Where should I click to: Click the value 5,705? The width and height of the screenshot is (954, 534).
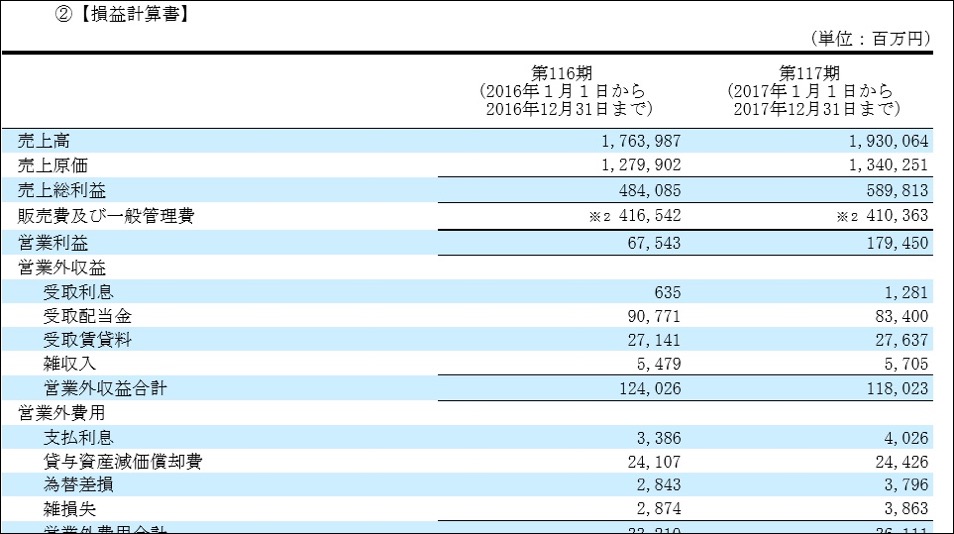(x=906, y=364)
